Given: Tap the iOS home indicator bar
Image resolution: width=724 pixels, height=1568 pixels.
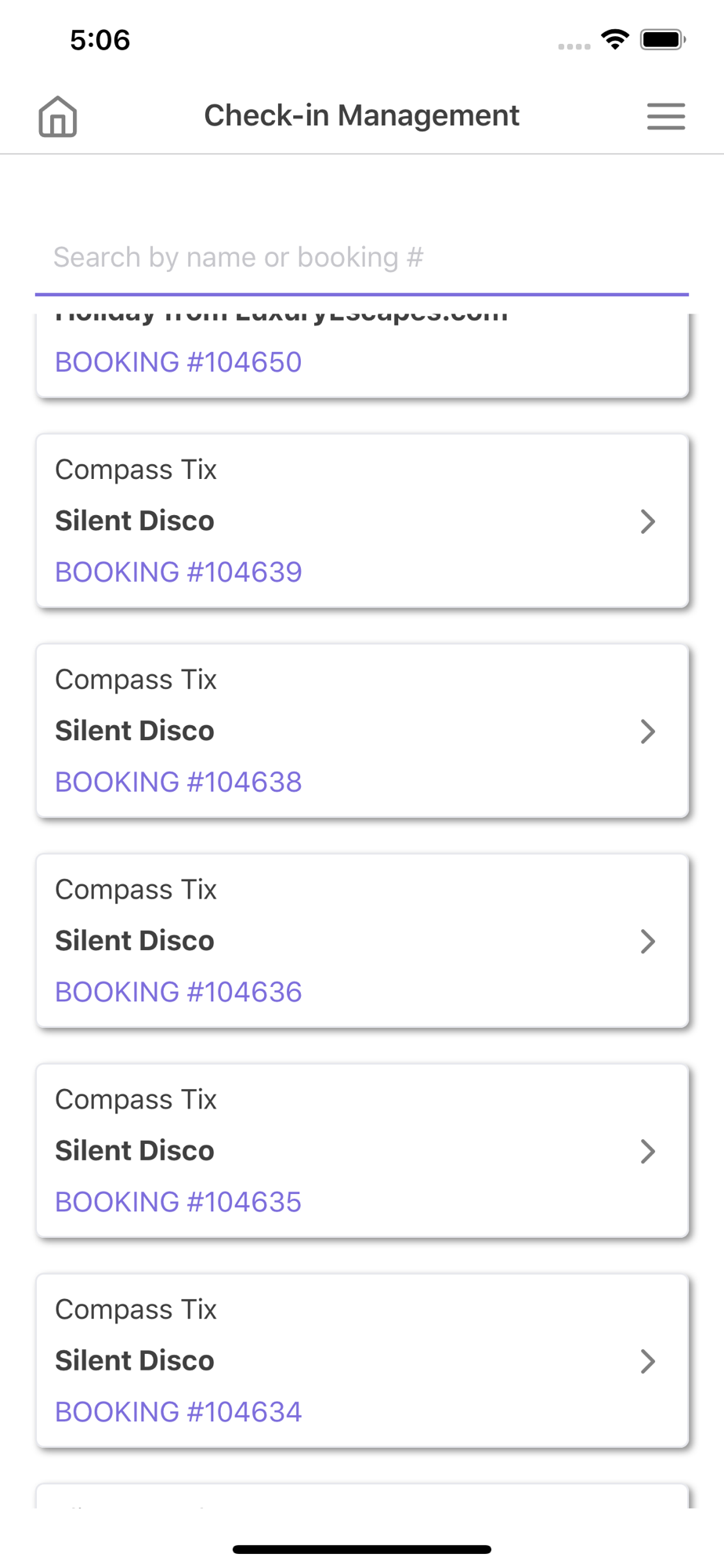Looking at the screenshot, I should tap(361, 1549).
